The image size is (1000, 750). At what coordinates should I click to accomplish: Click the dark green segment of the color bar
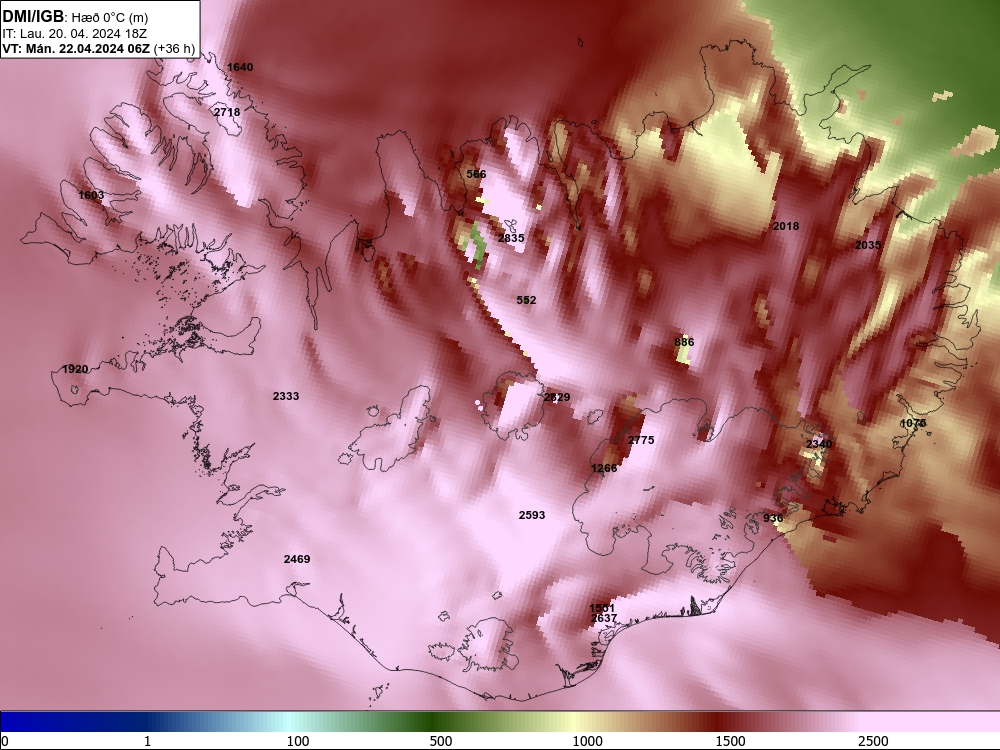tap(434, 722)
